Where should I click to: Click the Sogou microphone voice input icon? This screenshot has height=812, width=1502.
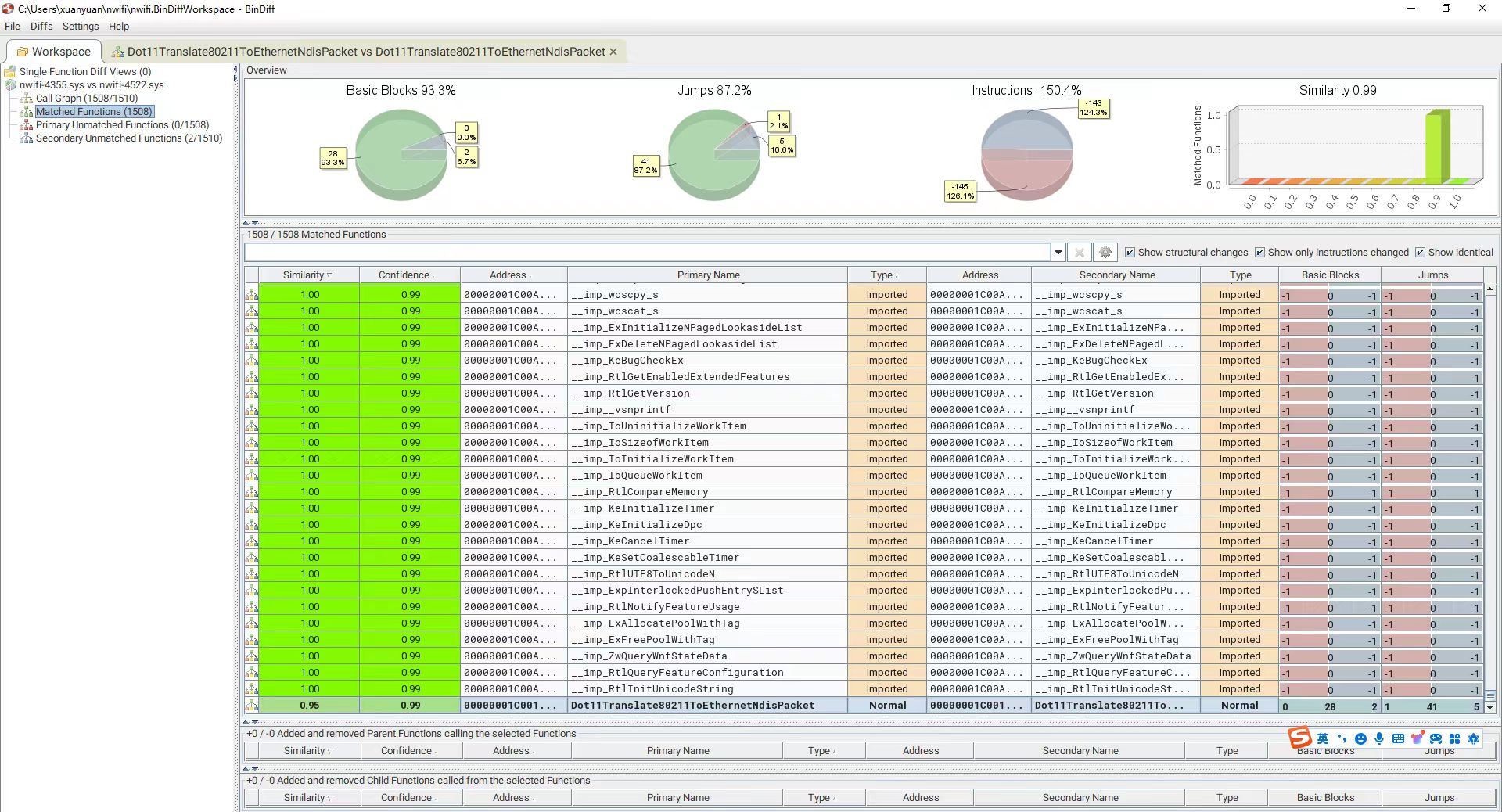[x=1378, y=738]
